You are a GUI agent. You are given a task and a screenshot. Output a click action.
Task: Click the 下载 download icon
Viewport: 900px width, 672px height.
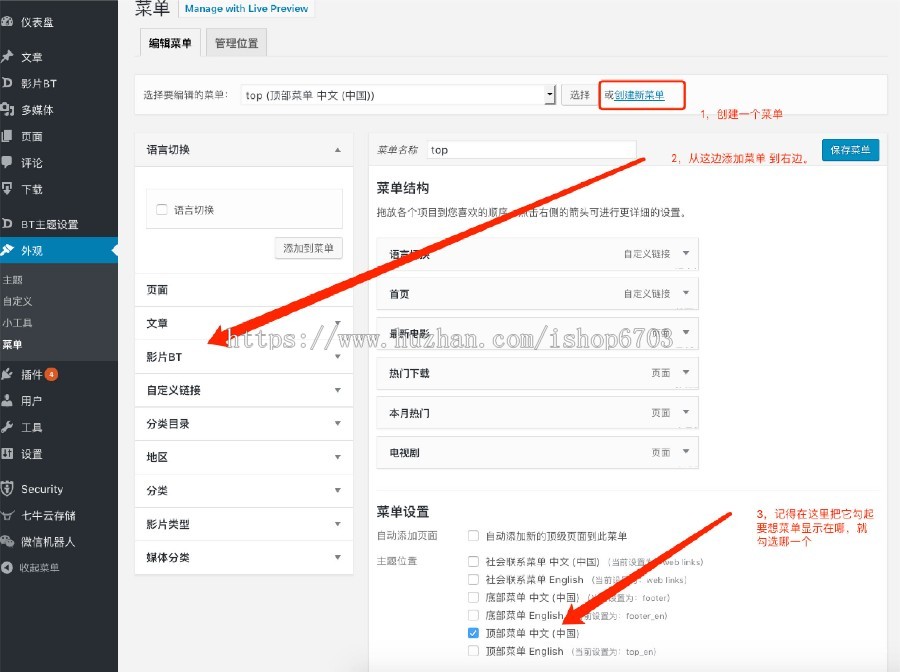click(7, 189)
